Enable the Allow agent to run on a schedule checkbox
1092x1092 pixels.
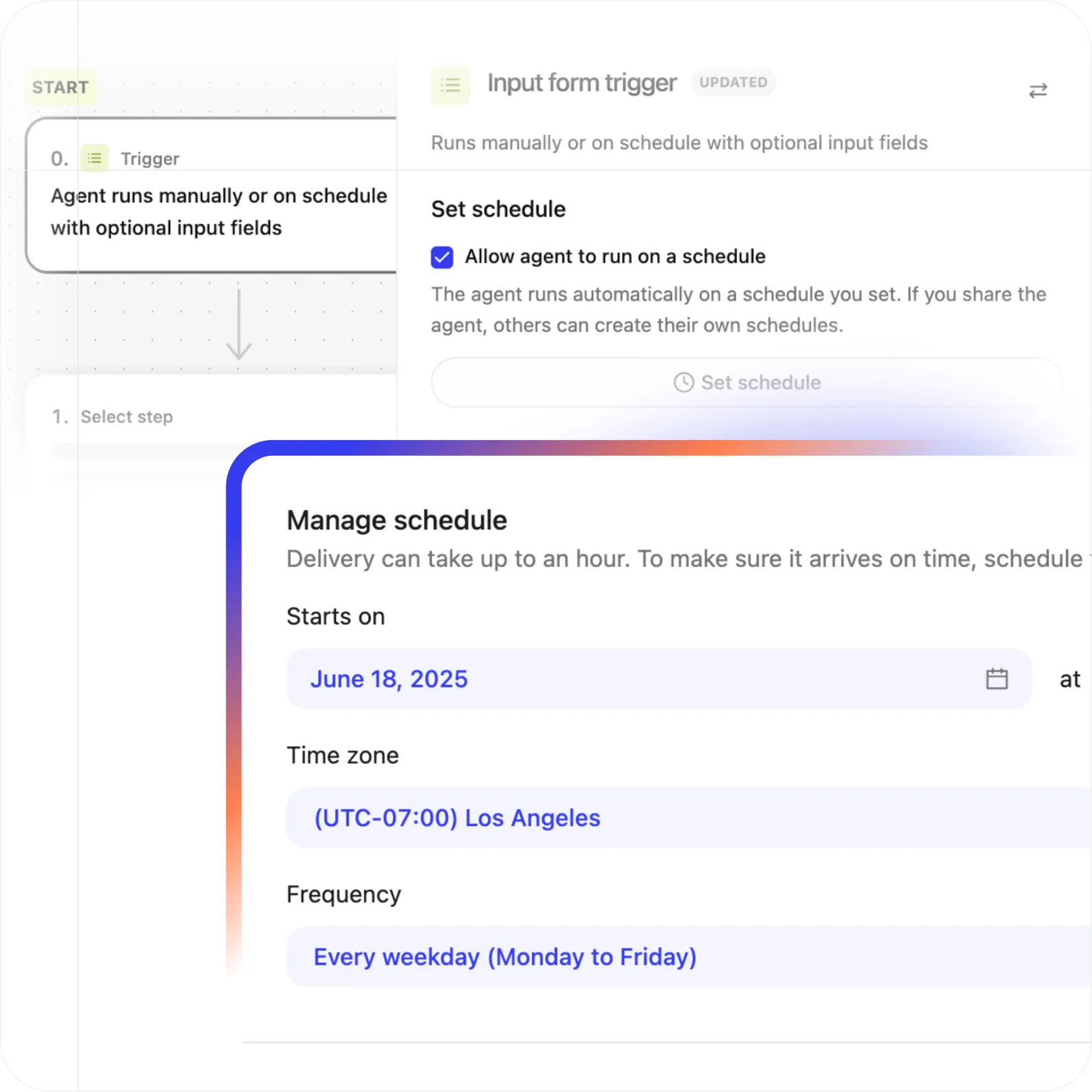click(x=442, y=256)
